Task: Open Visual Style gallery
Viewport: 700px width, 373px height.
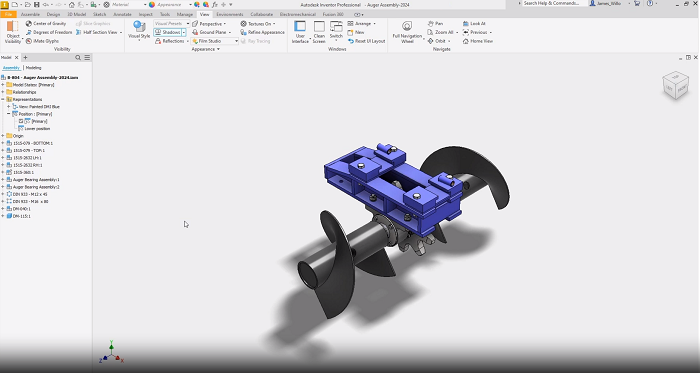Action: pos(139,31)
